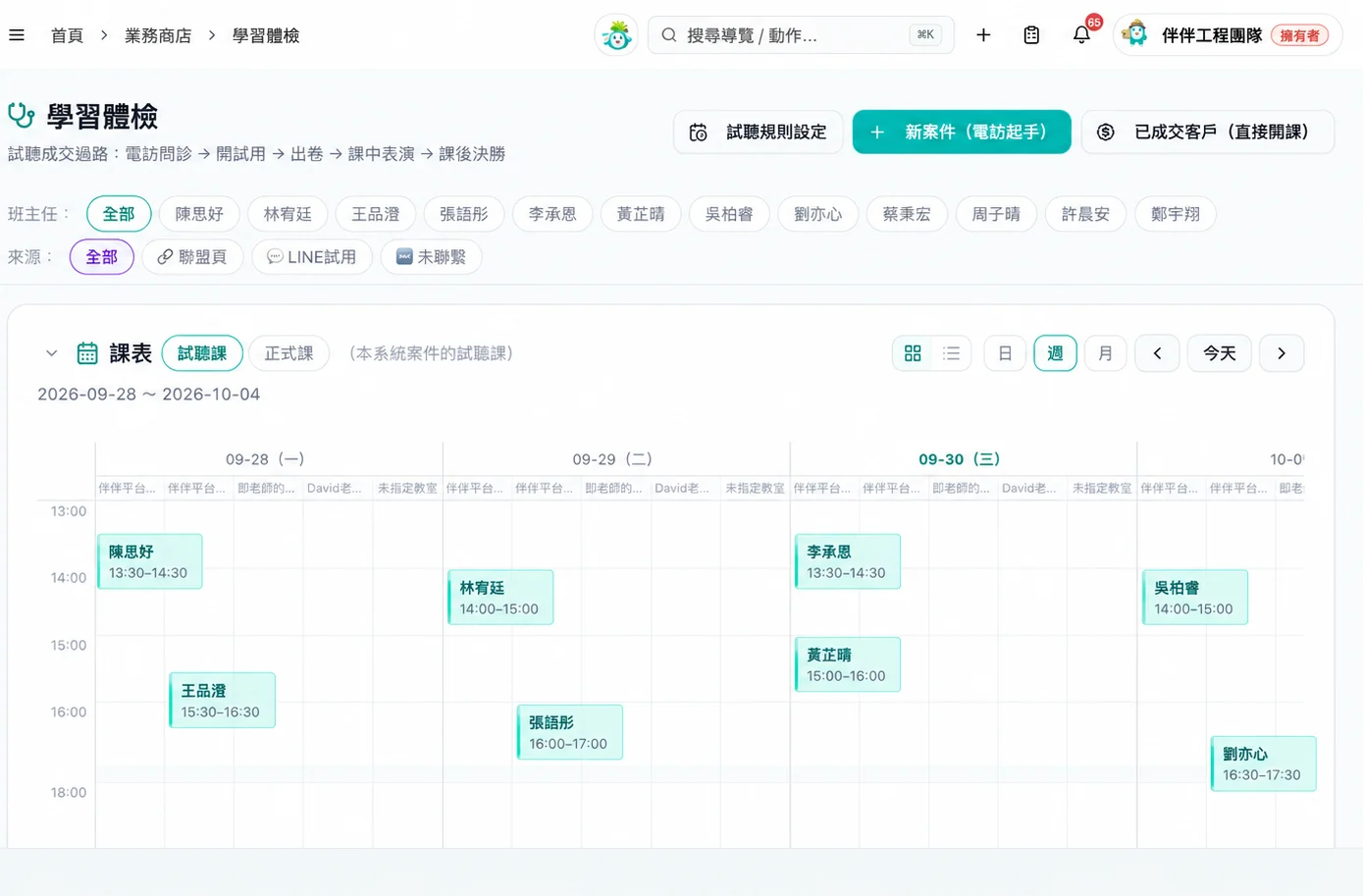Viewport: 1363px width, 896px height.
Task: Open 張語彤 16:00–17:00 trial class
Action: coord(570,732)
